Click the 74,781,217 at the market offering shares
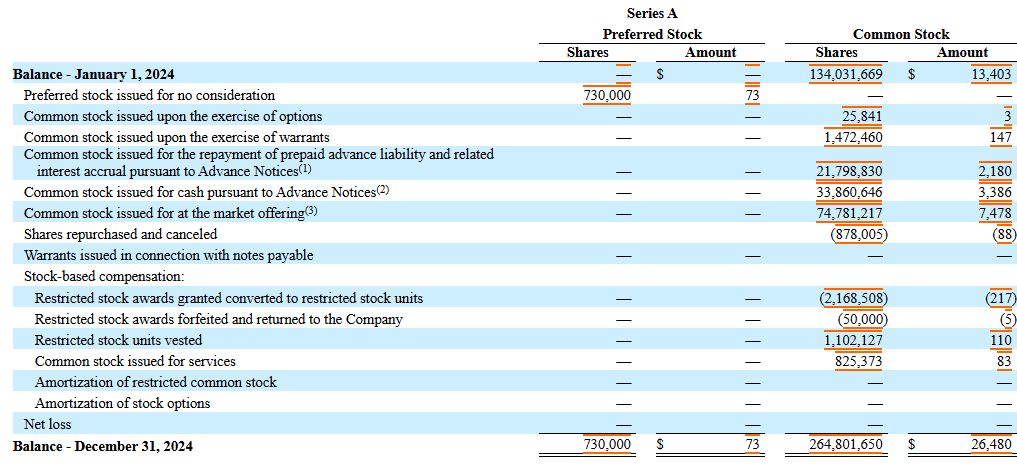The width and height of the screenshot is (1017, 467). pyautogui.click(x=849, y=213)
